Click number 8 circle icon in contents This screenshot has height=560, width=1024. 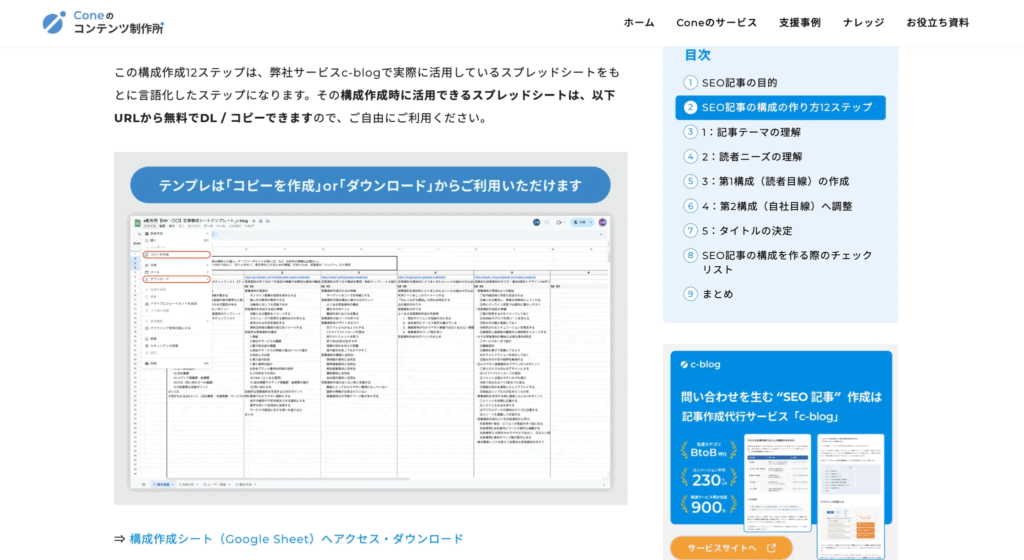[x=690, y=255]
